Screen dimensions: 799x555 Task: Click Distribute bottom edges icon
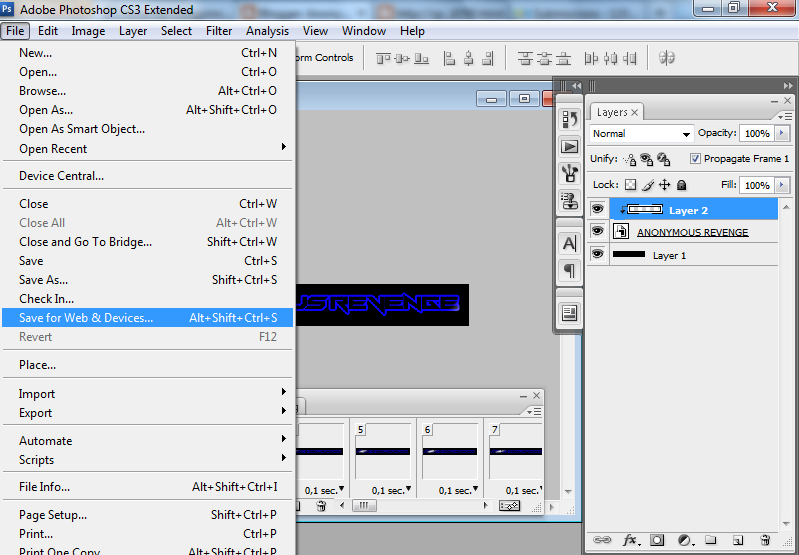pyautogui.click(x=563, y=59)
